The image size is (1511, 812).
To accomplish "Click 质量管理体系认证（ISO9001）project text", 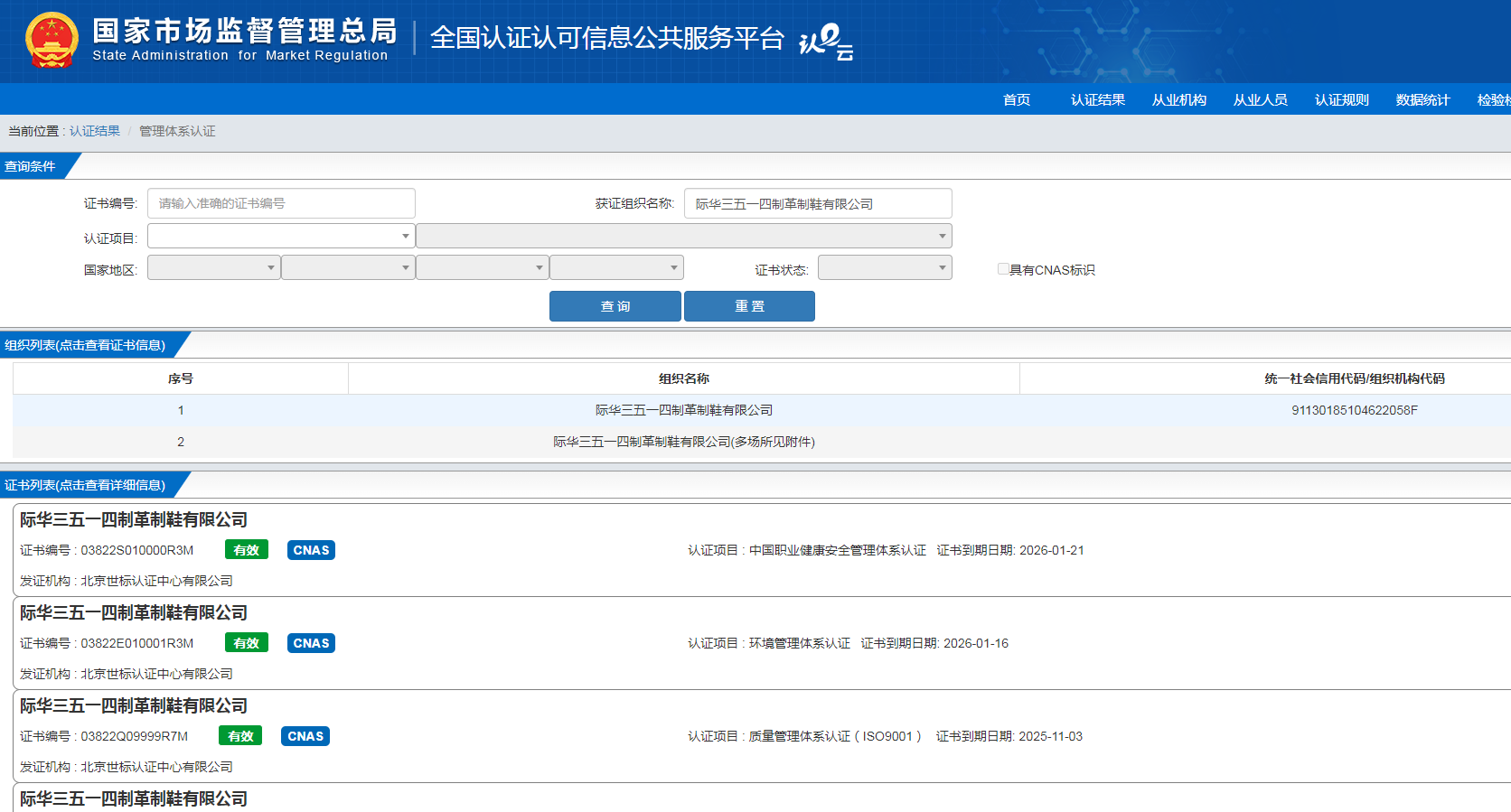I will [x=836, y=736].
